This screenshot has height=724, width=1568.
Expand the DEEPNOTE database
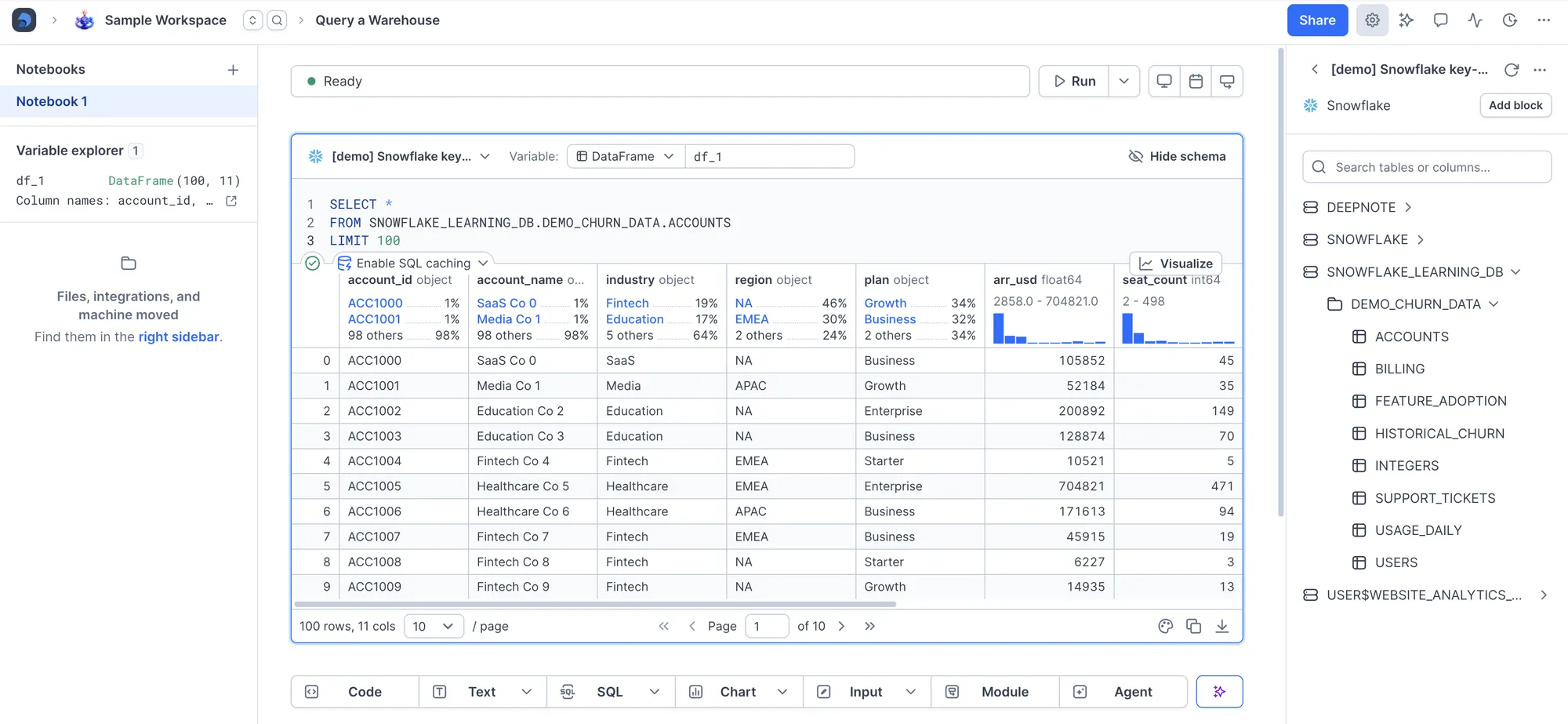(x=1408, y=207)
